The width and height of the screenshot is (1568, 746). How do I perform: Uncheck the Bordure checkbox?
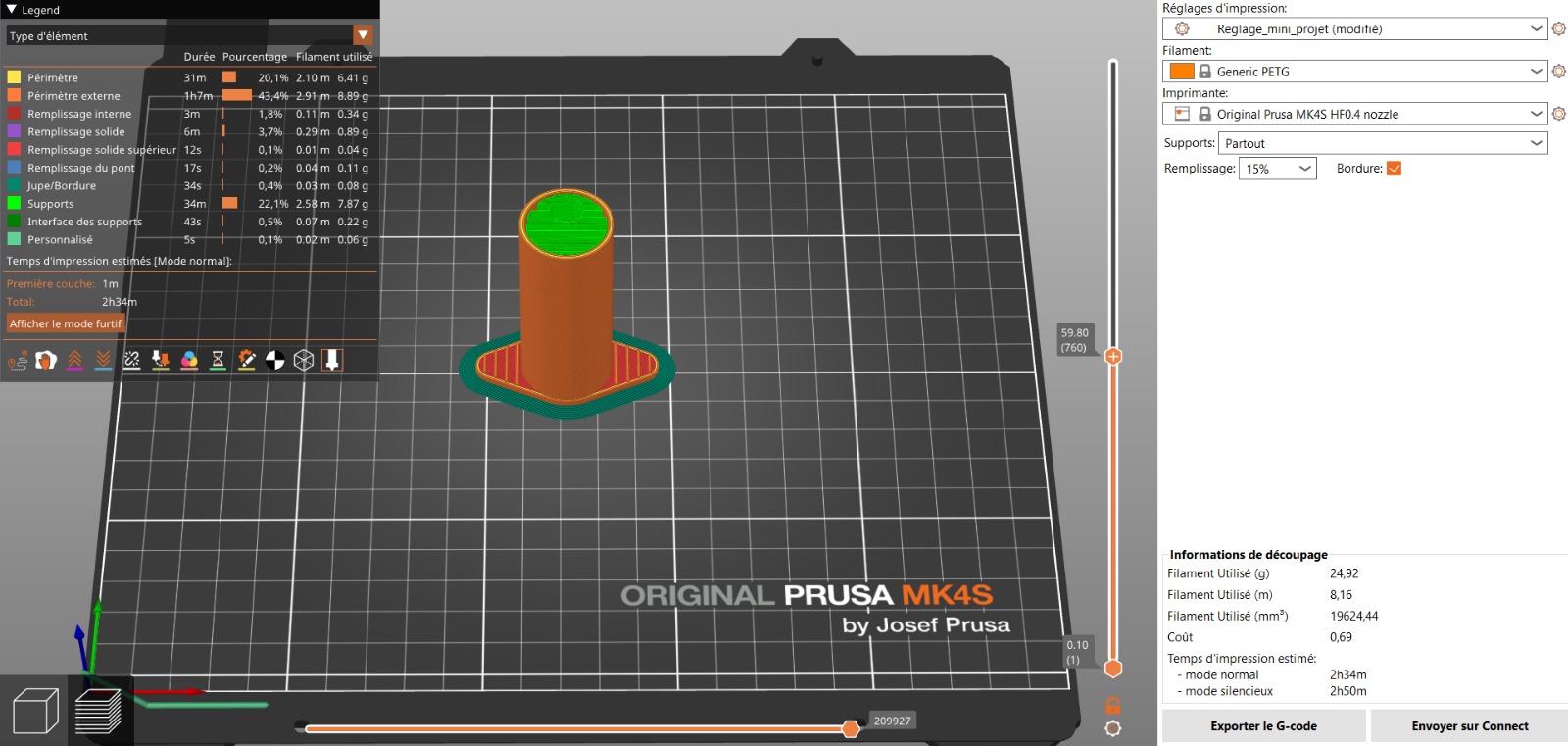[x=1394, y=169]
